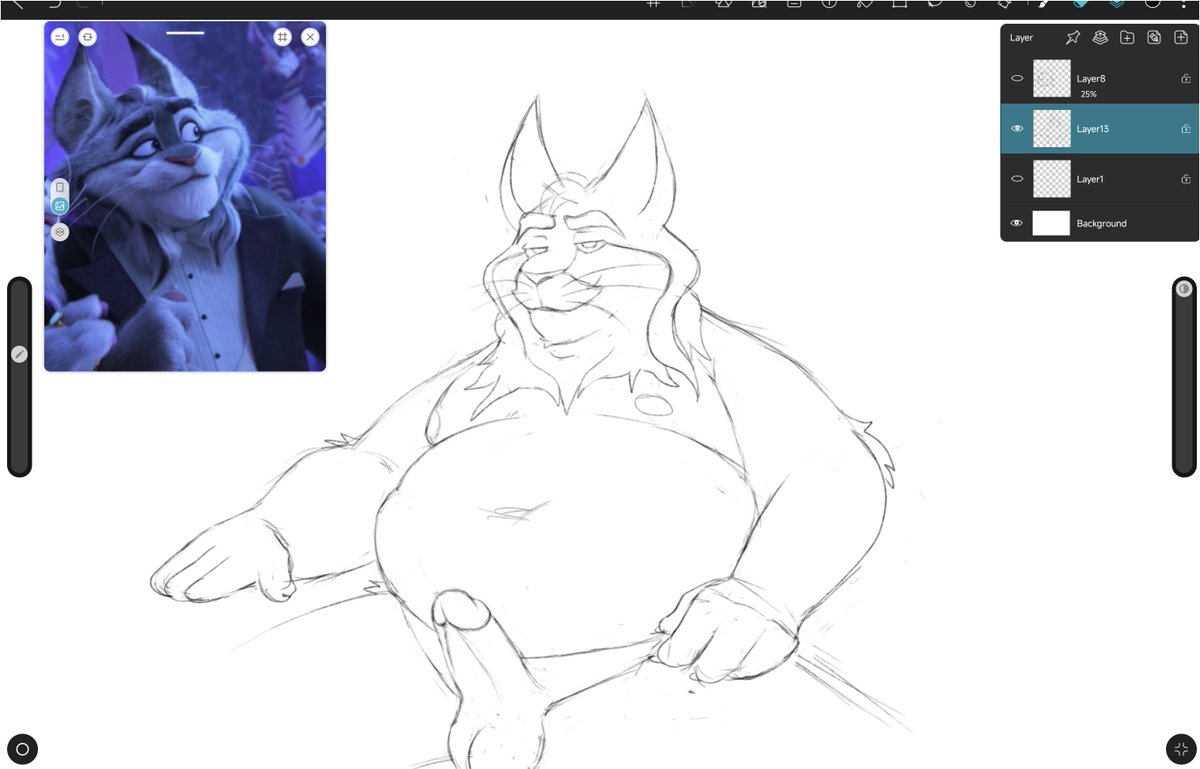
Task: Select the Eraser tool
Action: coord(1080,4)
